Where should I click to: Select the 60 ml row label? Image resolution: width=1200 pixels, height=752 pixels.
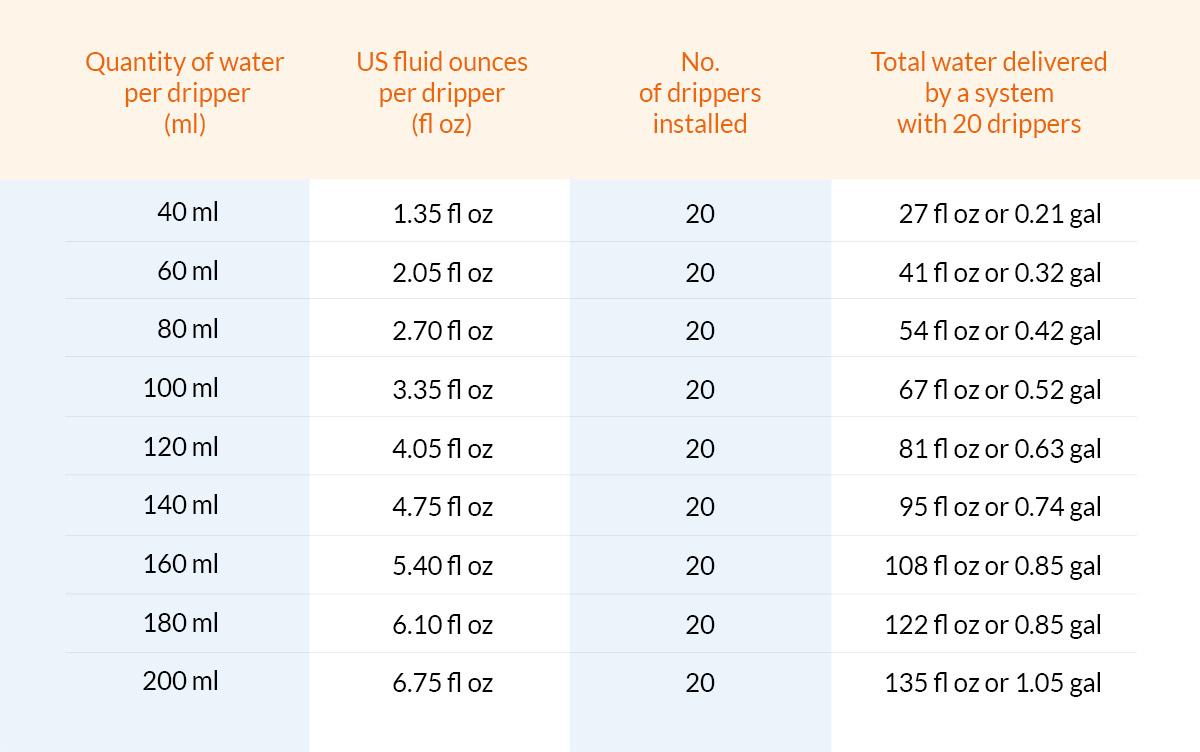point(188,271)
